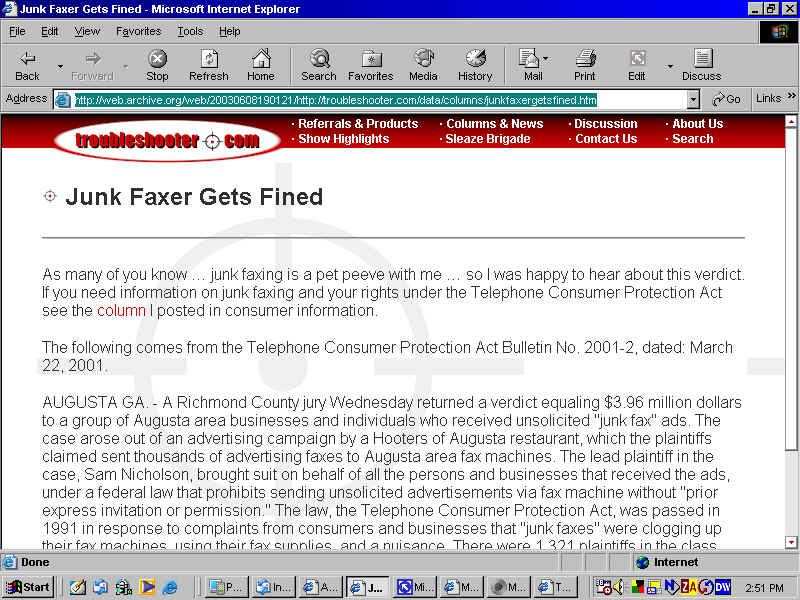Open the Forward history dropdown arrow
This screenshot has width=800, height=600.
pyautogui.click(x=125, y=66)
